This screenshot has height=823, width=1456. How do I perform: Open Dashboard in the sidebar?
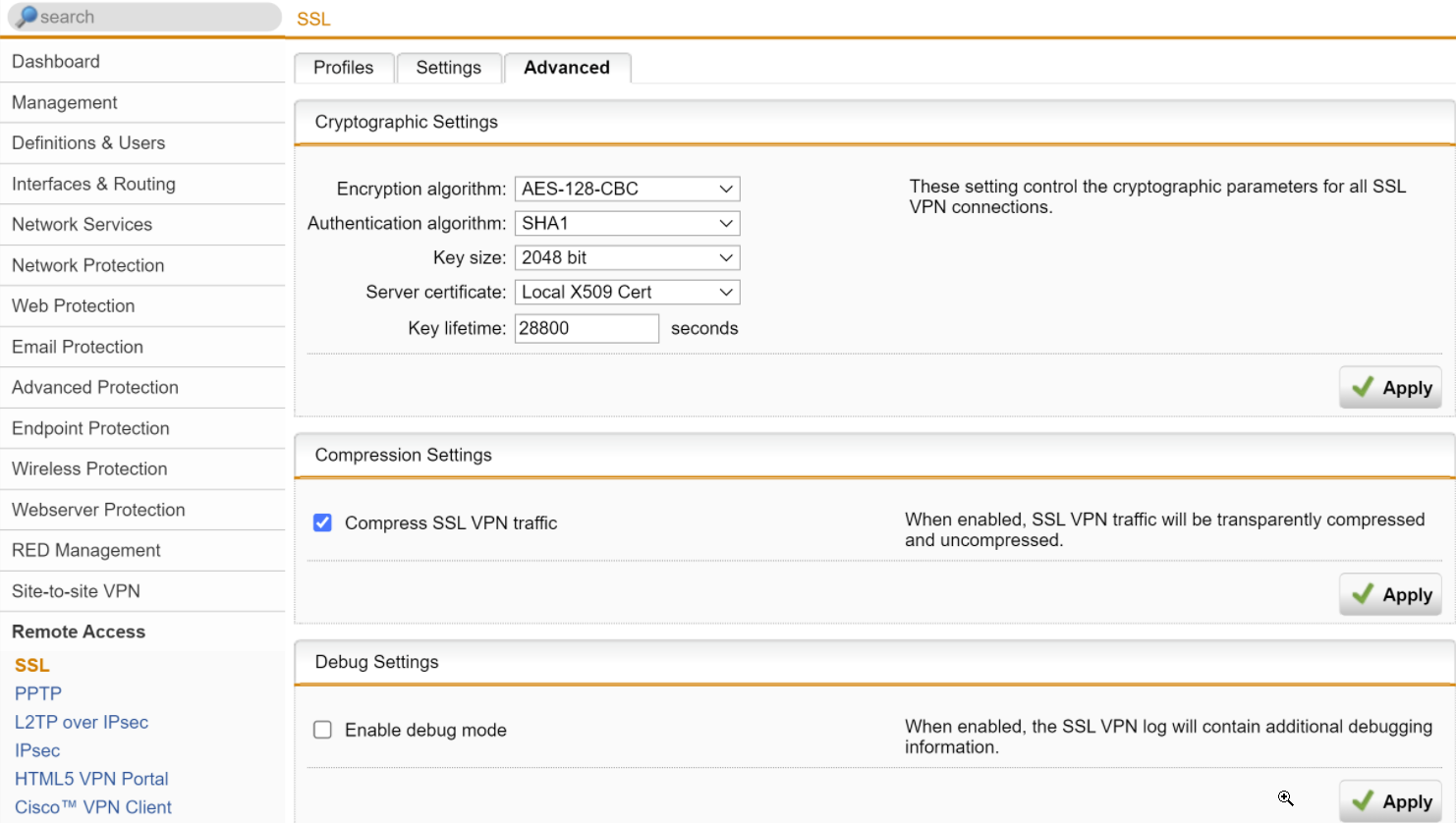[x=56, y=62]
